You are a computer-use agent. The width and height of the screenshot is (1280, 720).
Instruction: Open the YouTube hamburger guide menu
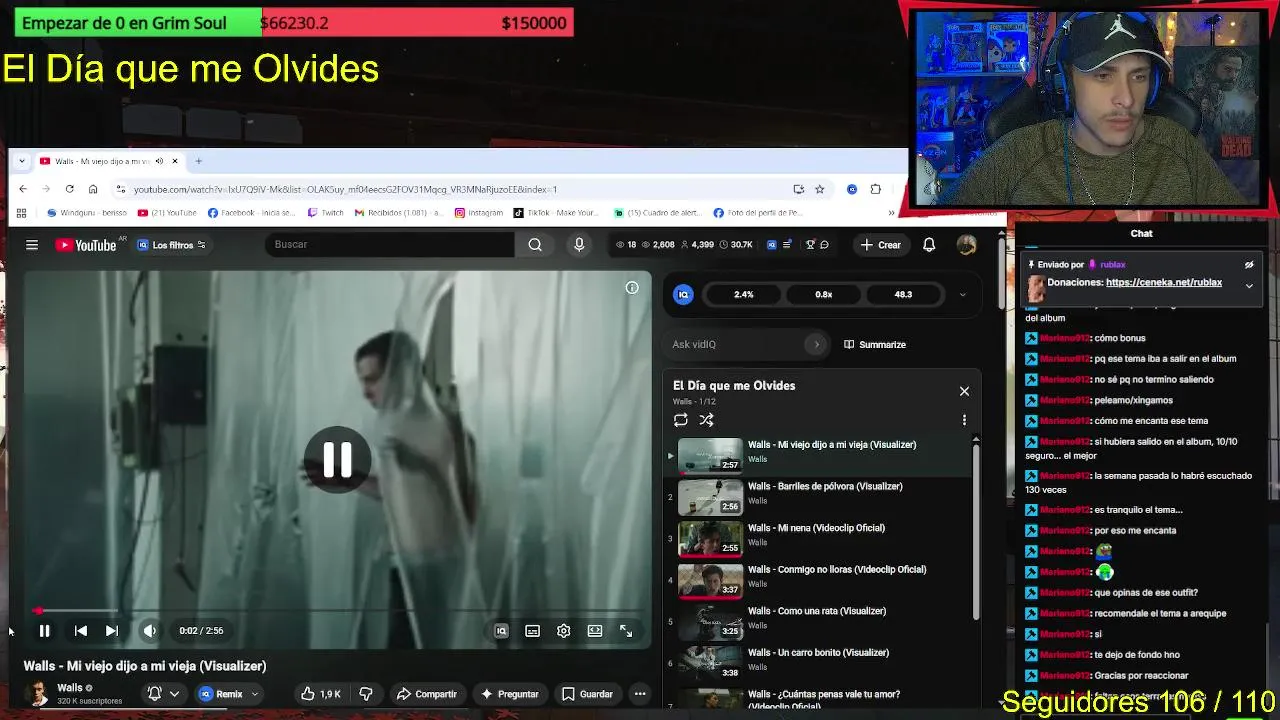(32, 245)
